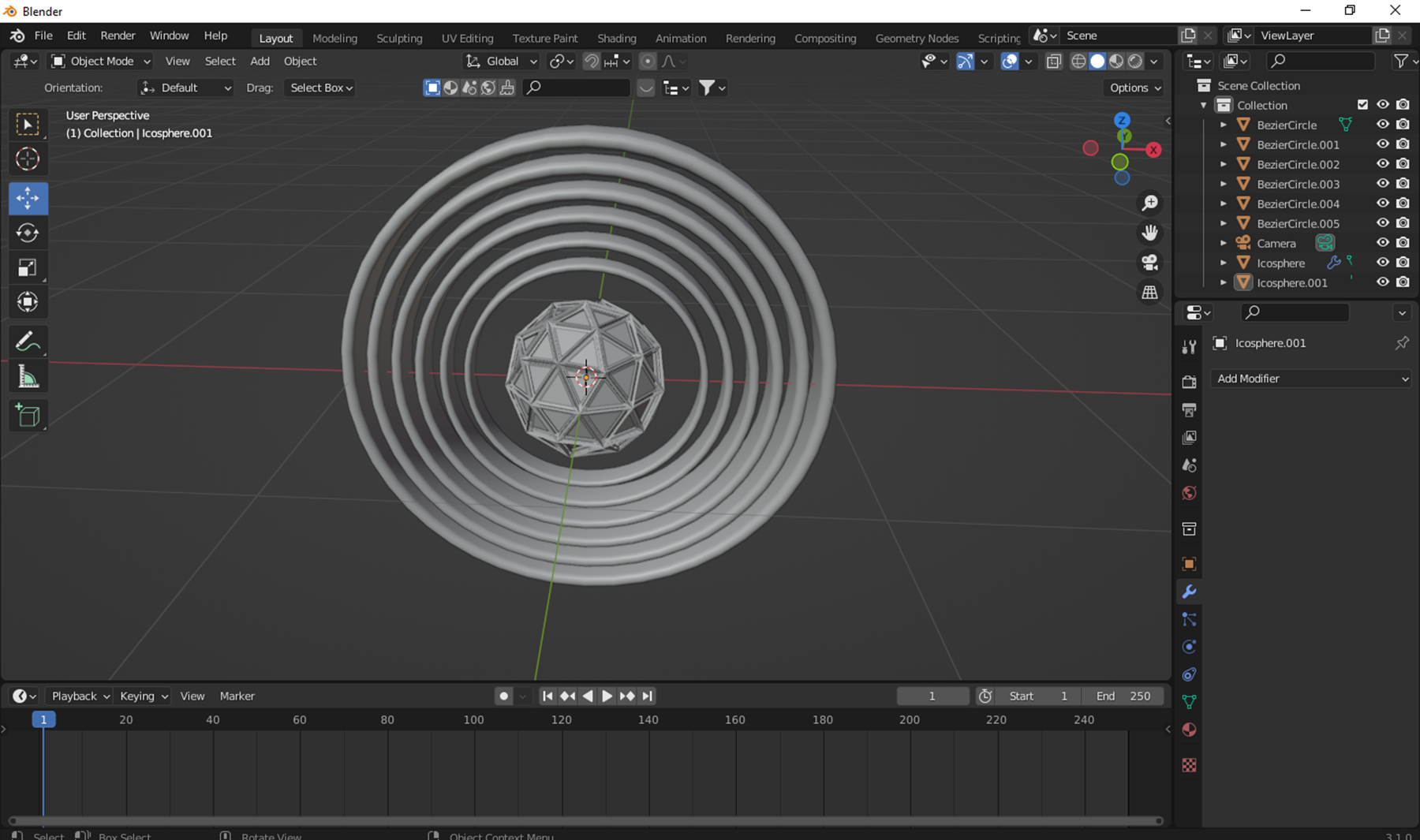Open the Physics properties tab
Image resolution: width=1420 pixels, height=840 pixels.
tap(1189, 647)
